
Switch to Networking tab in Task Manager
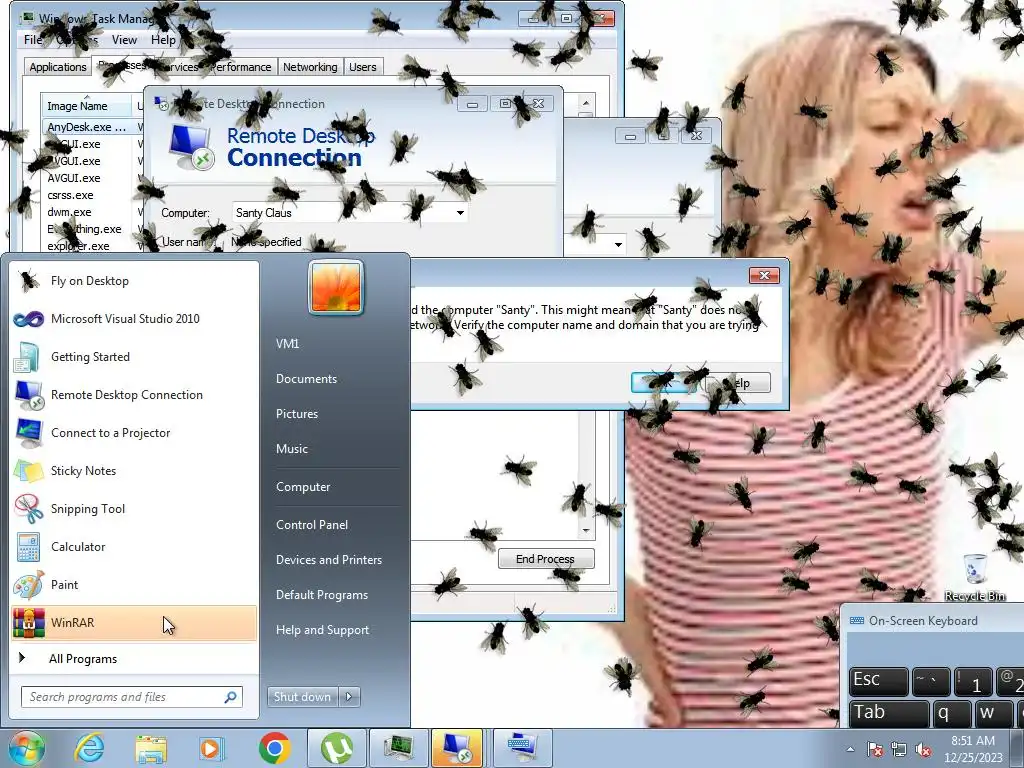pos(310,67)
